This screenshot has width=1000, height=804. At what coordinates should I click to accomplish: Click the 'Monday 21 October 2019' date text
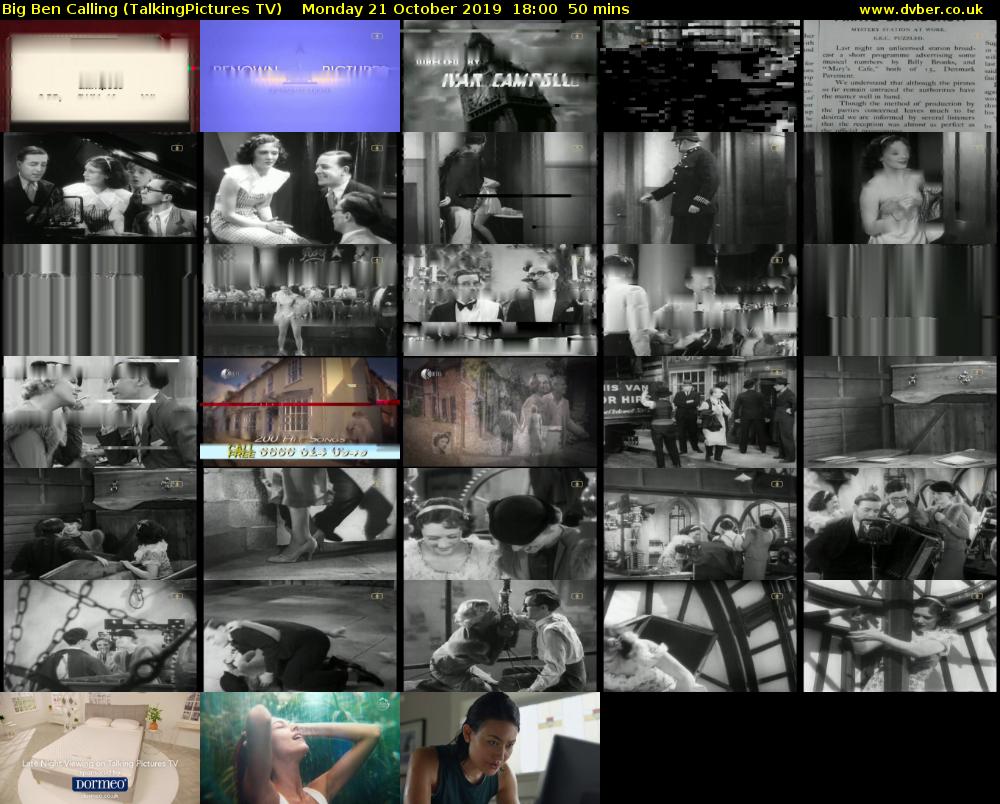[x=402, y=10]
